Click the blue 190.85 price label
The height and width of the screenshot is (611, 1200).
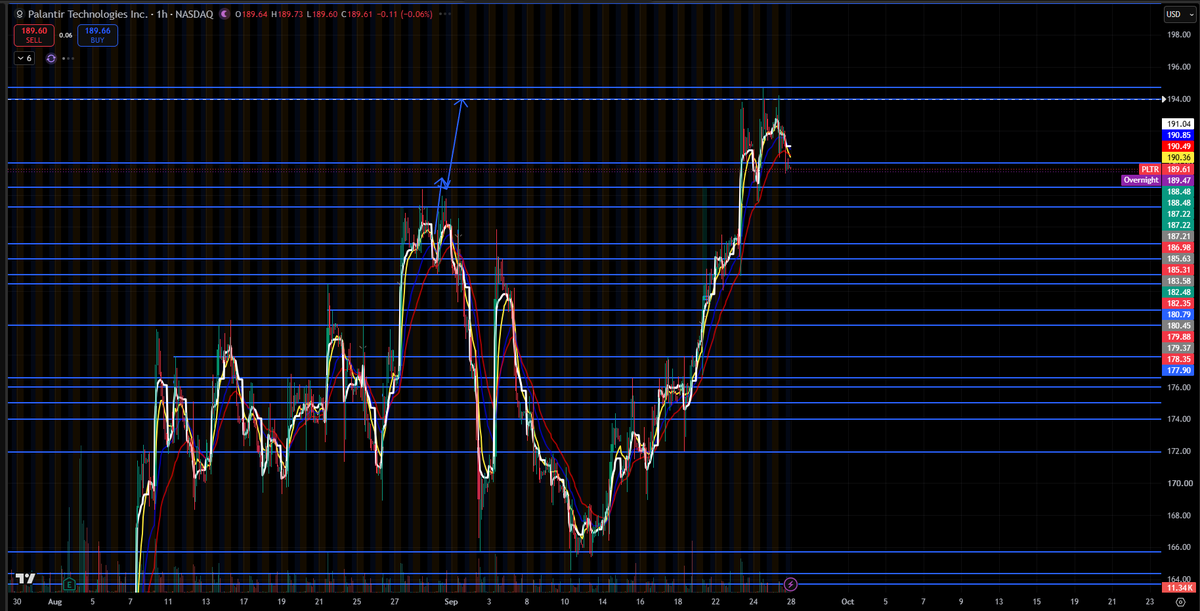coord(1176,134)
